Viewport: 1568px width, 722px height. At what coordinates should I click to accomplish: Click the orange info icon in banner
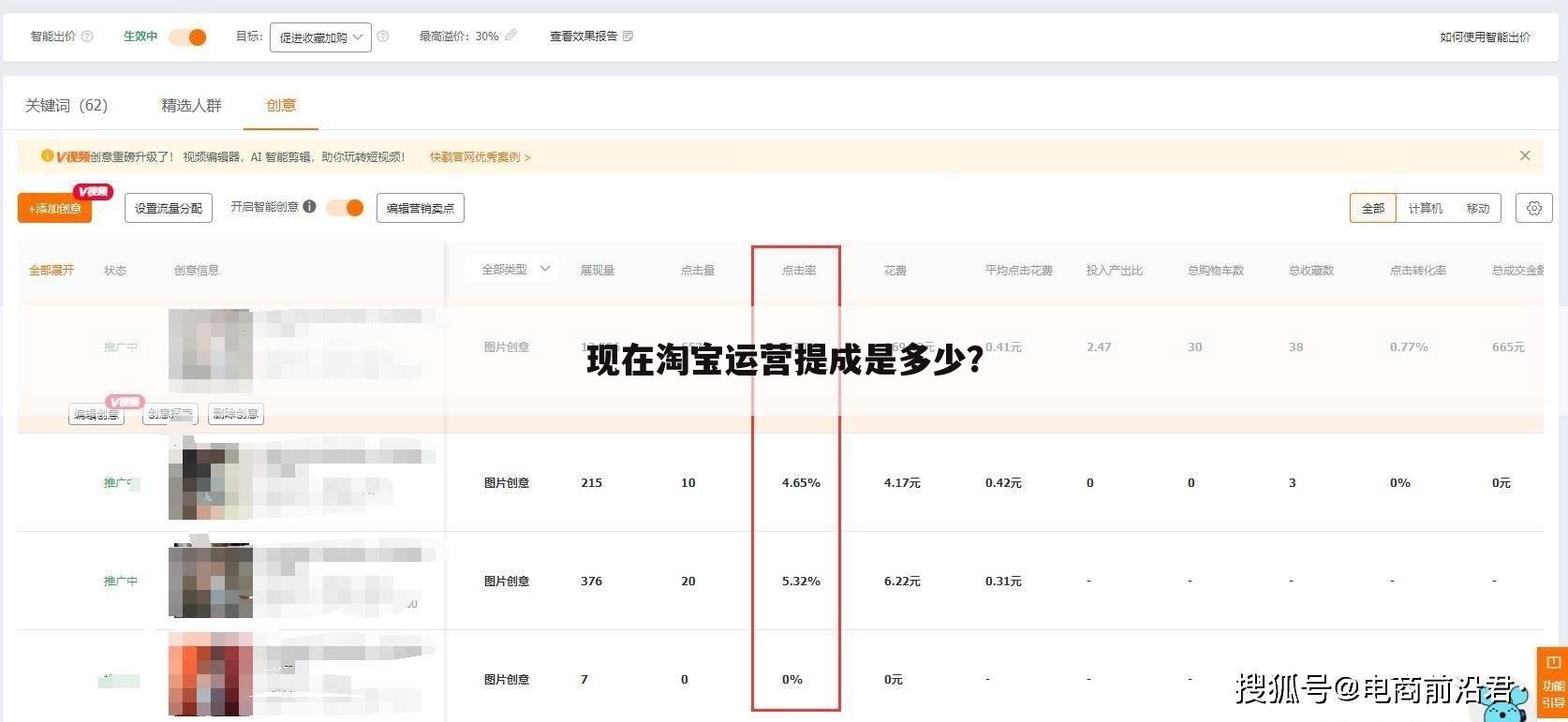[x=47, y=156]
